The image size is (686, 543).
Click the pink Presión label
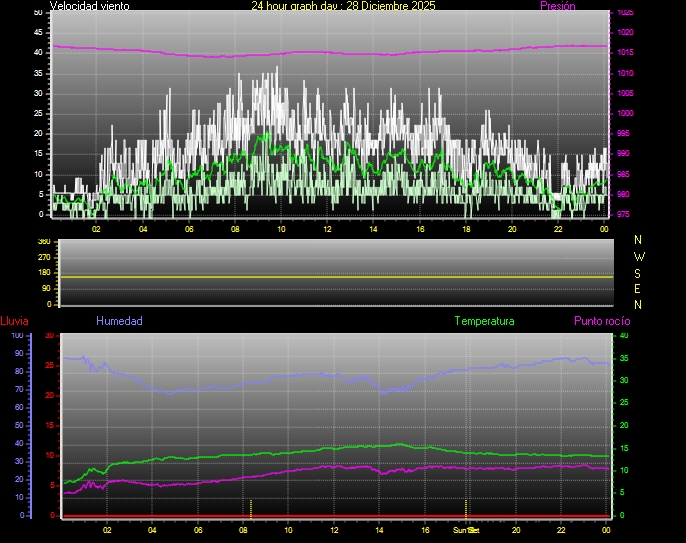(557, 6)
